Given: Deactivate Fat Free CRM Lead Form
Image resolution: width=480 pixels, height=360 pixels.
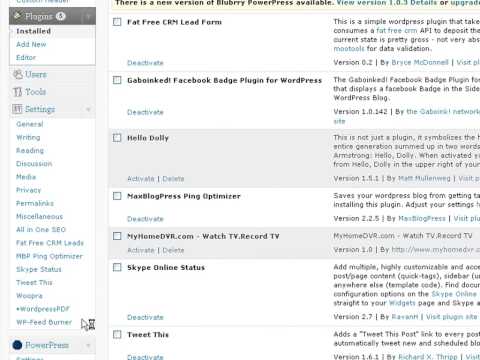Looking at the screenshot, I should [x=145, y=63].
